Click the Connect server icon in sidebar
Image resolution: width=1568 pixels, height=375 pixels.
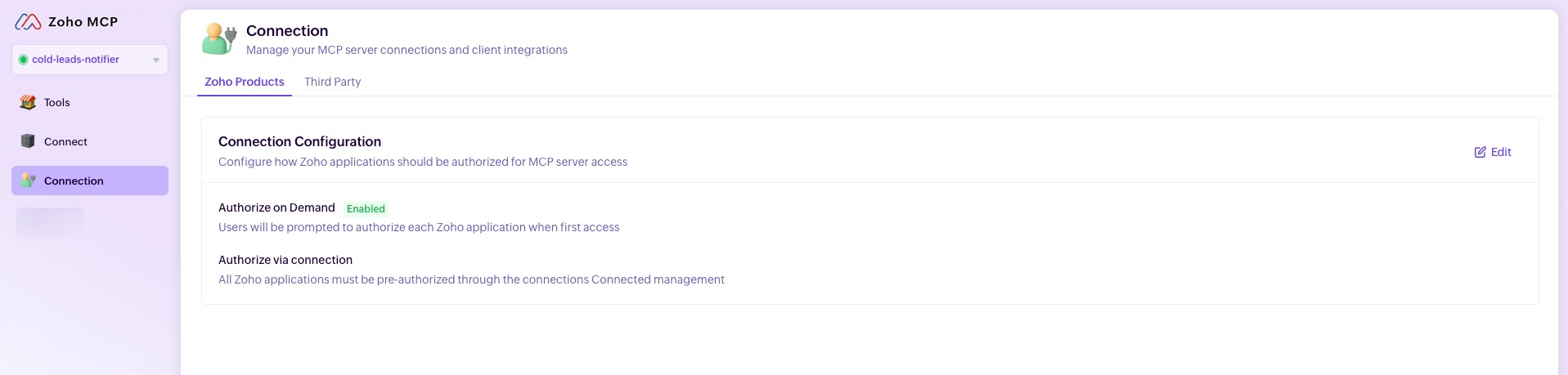(28, 141)
